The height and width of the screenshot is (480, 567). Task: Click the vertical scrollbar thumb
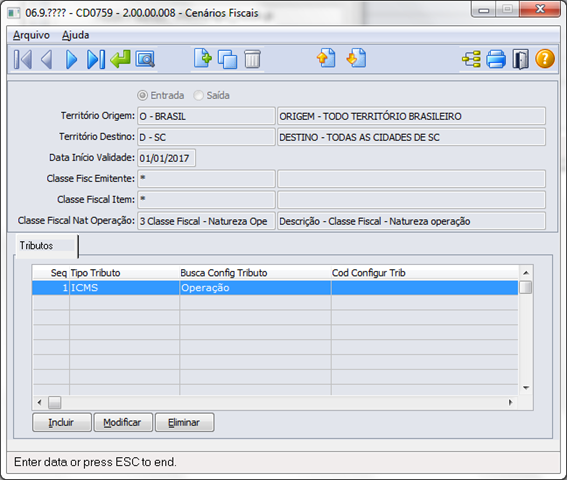coord(526,287)
